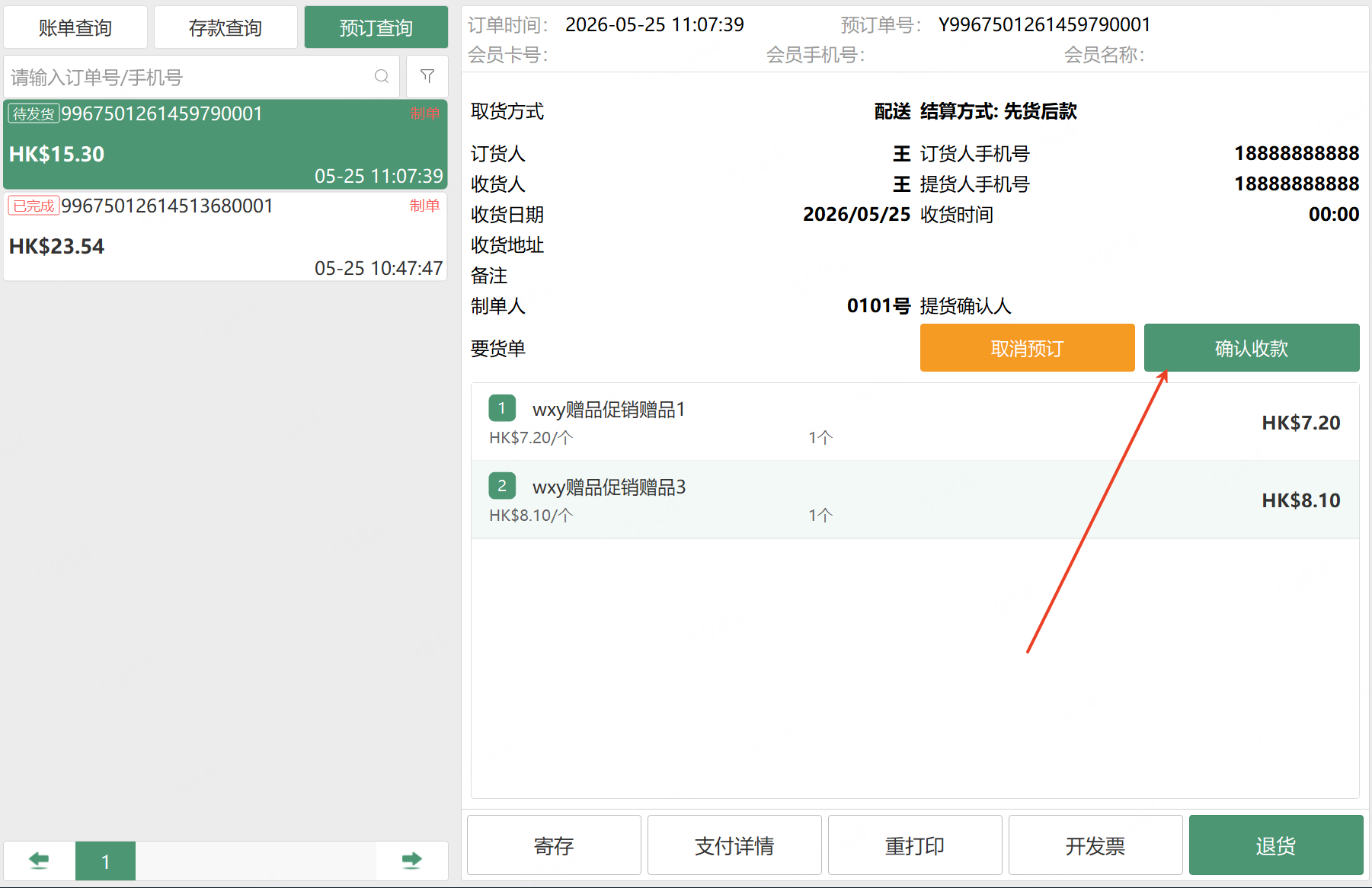Click the 退货 return button
This screenshot has width=1372, height=888.
(x=1276, y=845)
